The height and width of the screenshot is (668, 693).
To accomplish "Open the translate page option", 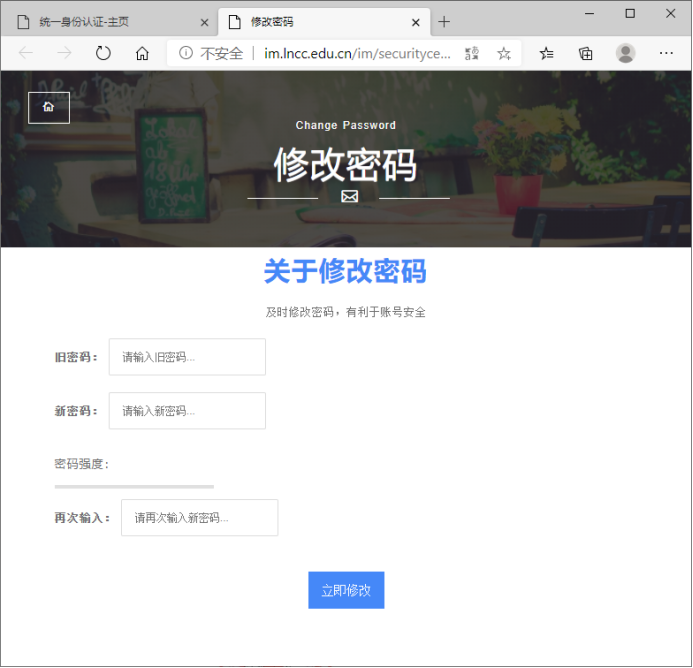I will pyautogui.click(x=472, y=53).
